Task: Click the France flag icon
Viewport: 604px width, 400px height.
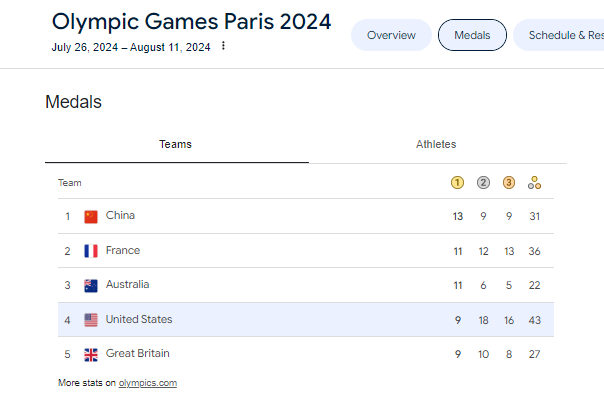Action: click(x=91, y=251)
